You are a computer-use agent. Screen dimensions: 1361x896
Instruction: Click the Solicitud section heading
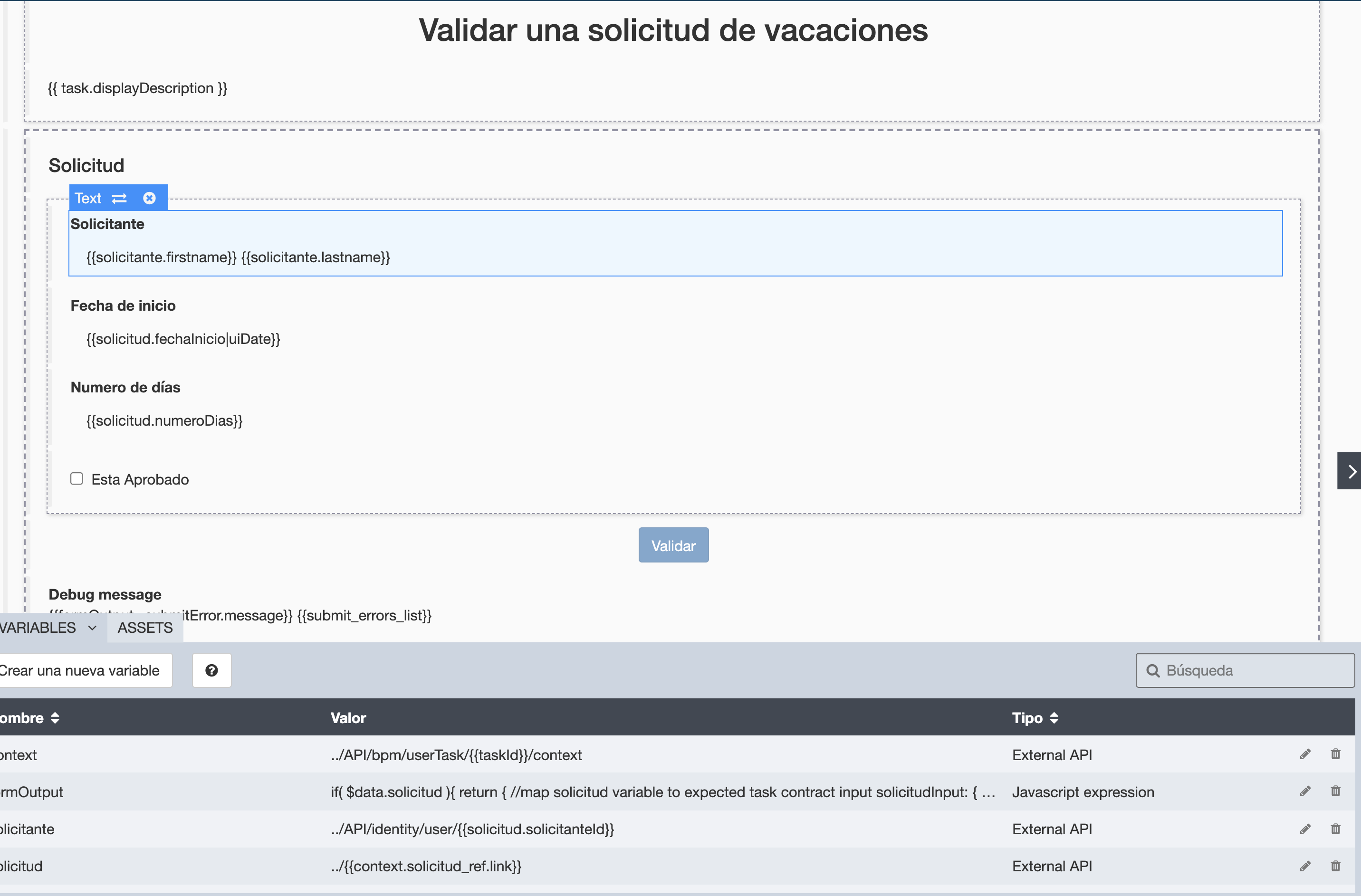(x=86, y=165)
